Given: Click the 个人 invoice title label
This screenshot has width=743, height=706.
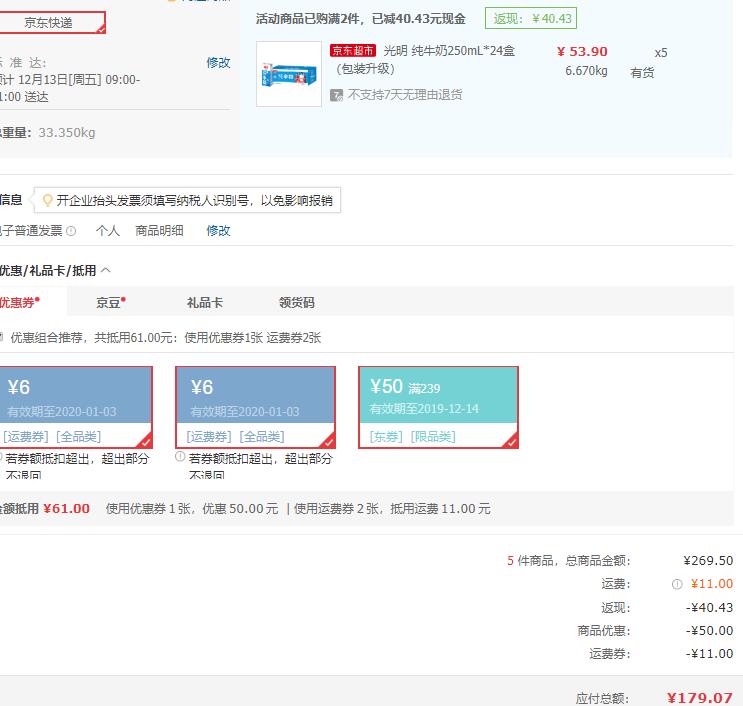Looking at the screenshot, I should [x=108, y=231].
